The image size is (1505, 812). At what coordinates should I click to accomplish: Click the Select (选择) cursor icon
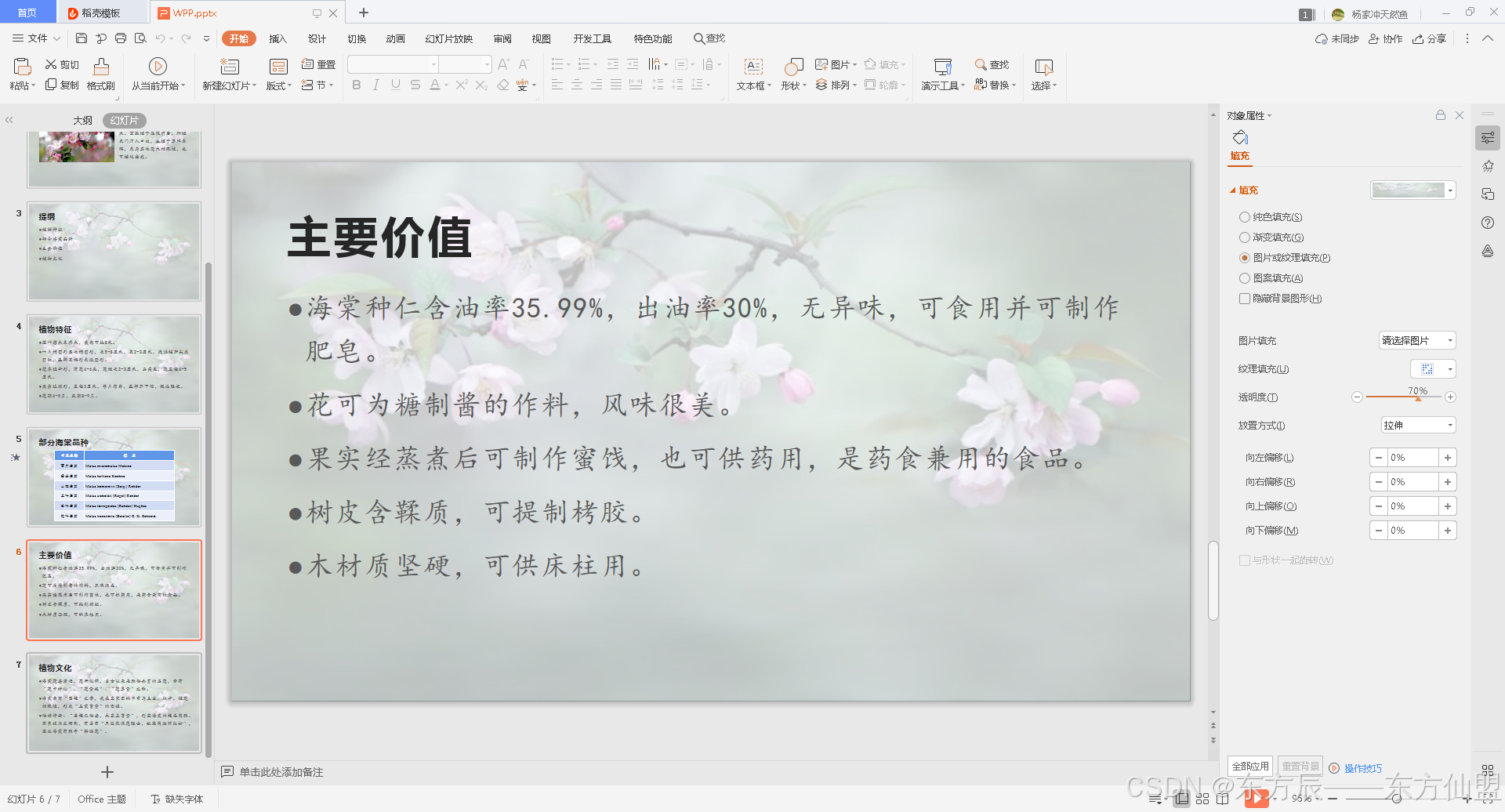(x=1044, y=66)
